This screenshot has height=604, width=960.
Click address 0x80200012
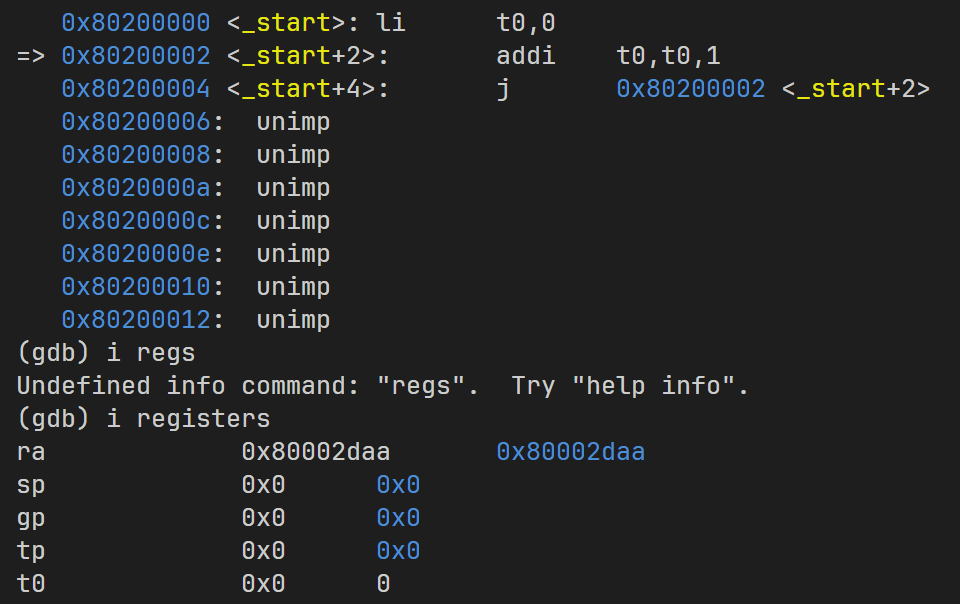point(135,320)
